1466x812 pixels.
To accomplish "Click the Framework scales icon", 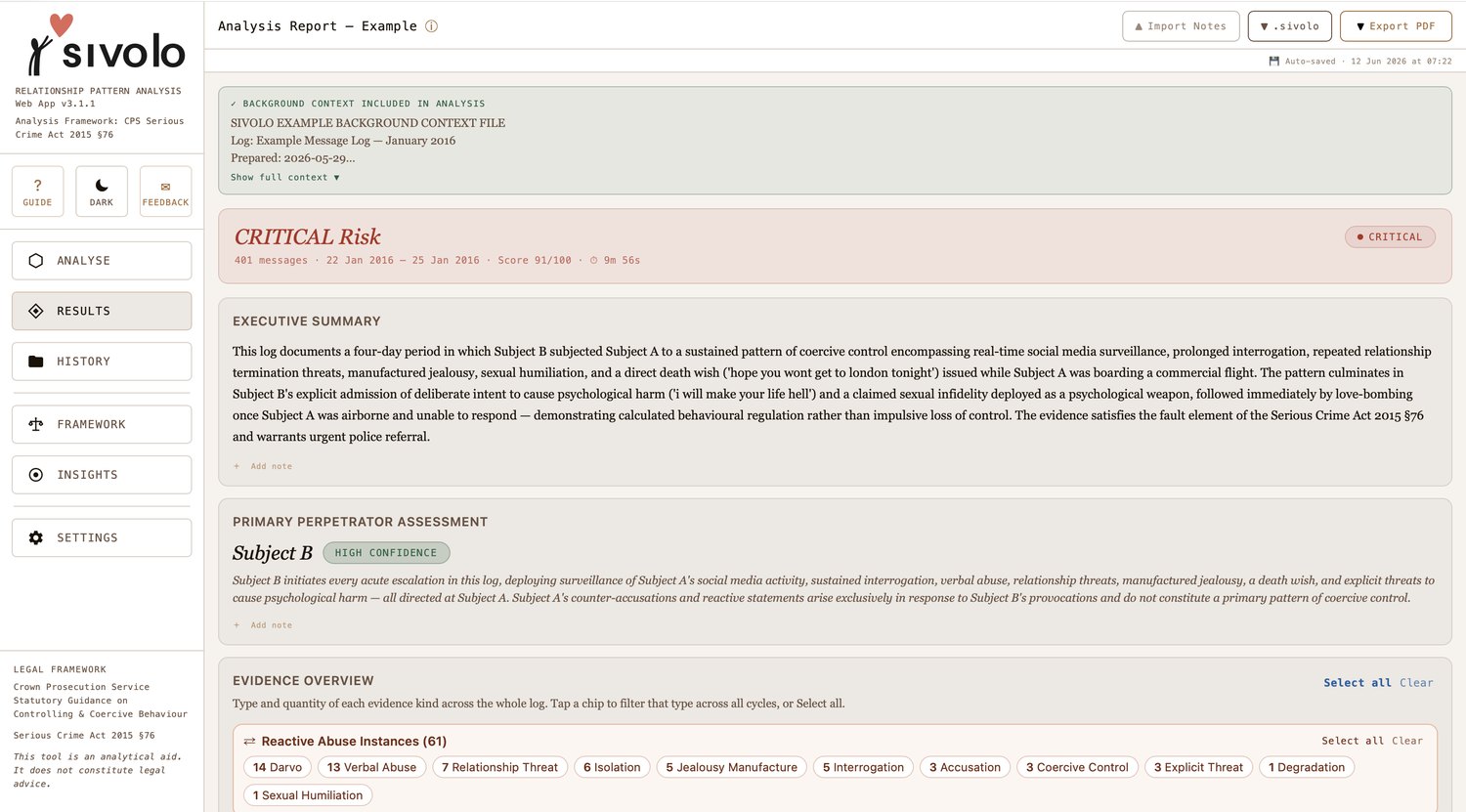I will pyautogui.click(x=36, y=424).
